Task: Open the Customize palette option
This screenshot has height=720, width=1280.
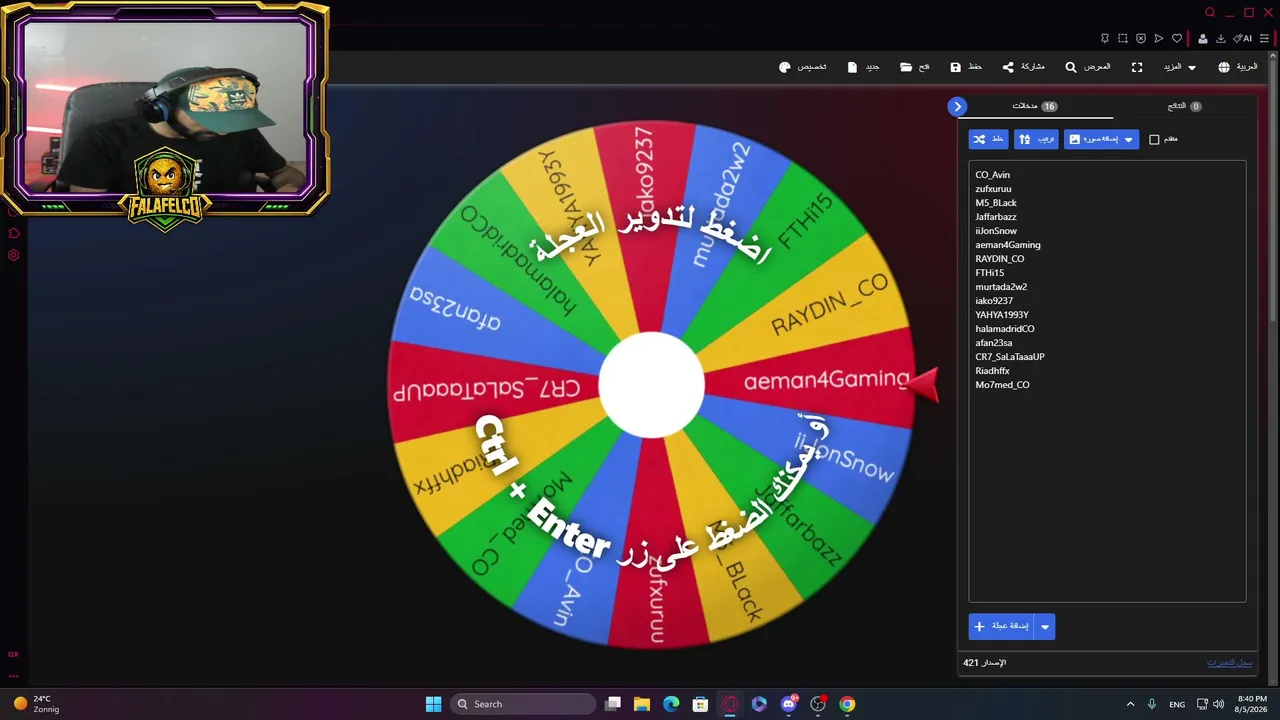Action: (x=803, y=67)
